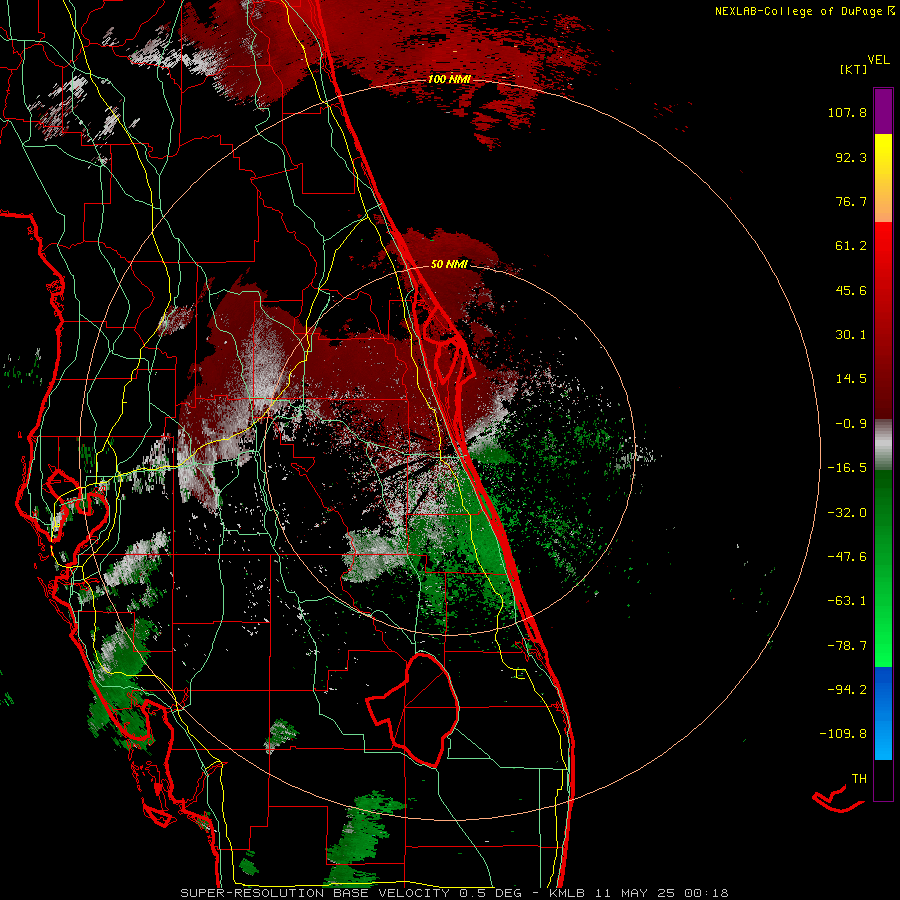The height and width of the screenshot is (900, 900).
Task: Click the 100 NMI range ring label
Action: point(449,79)
